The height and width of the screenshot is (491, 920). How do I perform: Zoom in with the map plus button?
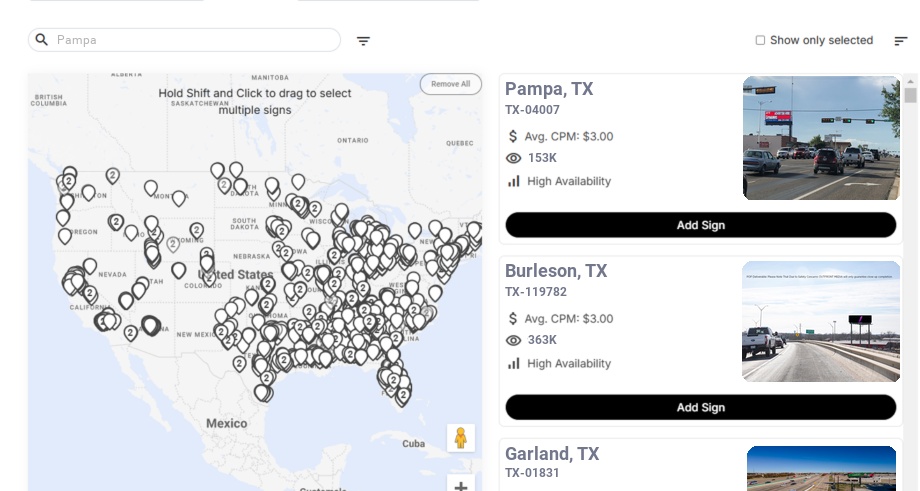pyautogui.click(x=461, y=485)
